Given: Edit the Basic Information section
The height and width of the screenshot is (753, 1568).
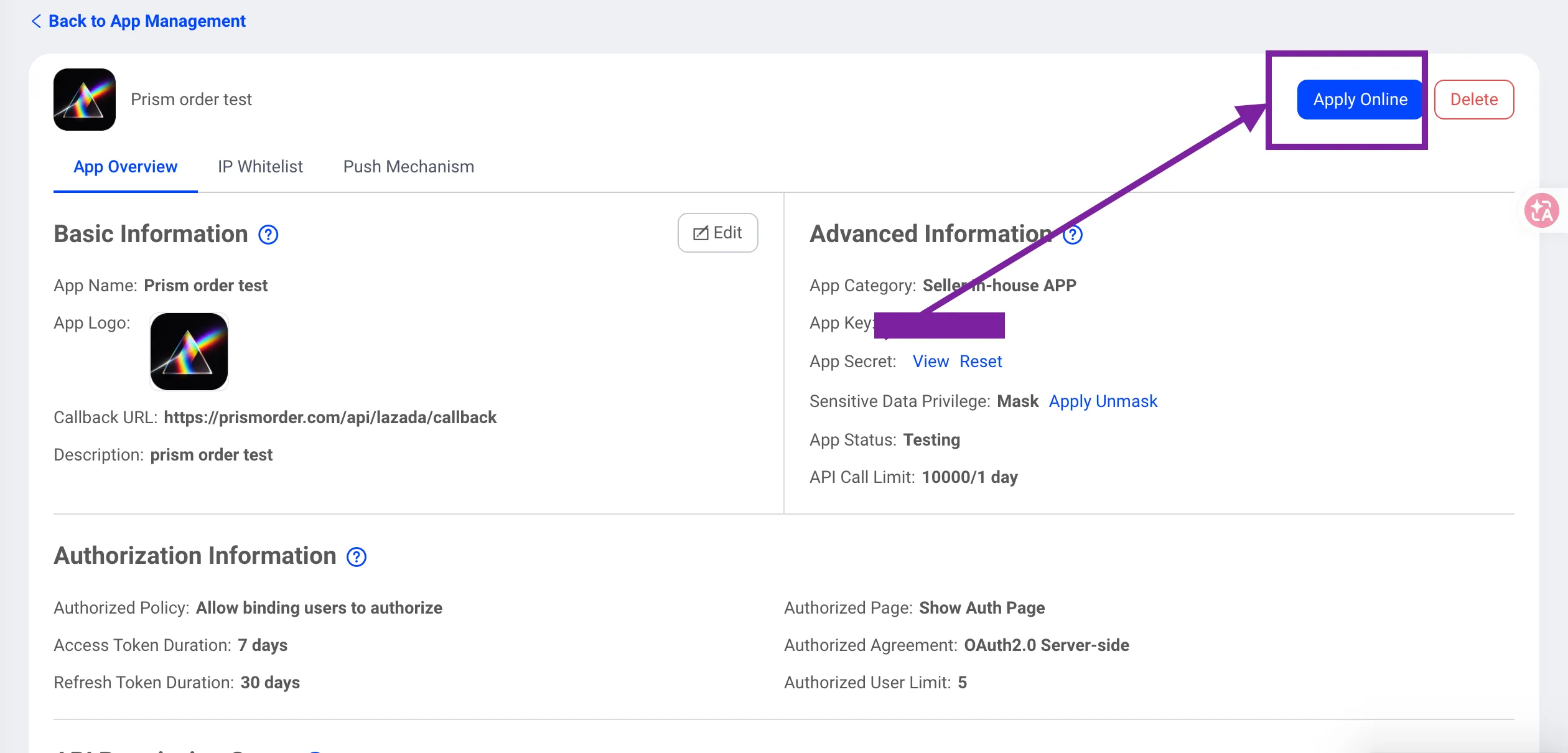Looking at the screenshot, I should coord(718,233).
